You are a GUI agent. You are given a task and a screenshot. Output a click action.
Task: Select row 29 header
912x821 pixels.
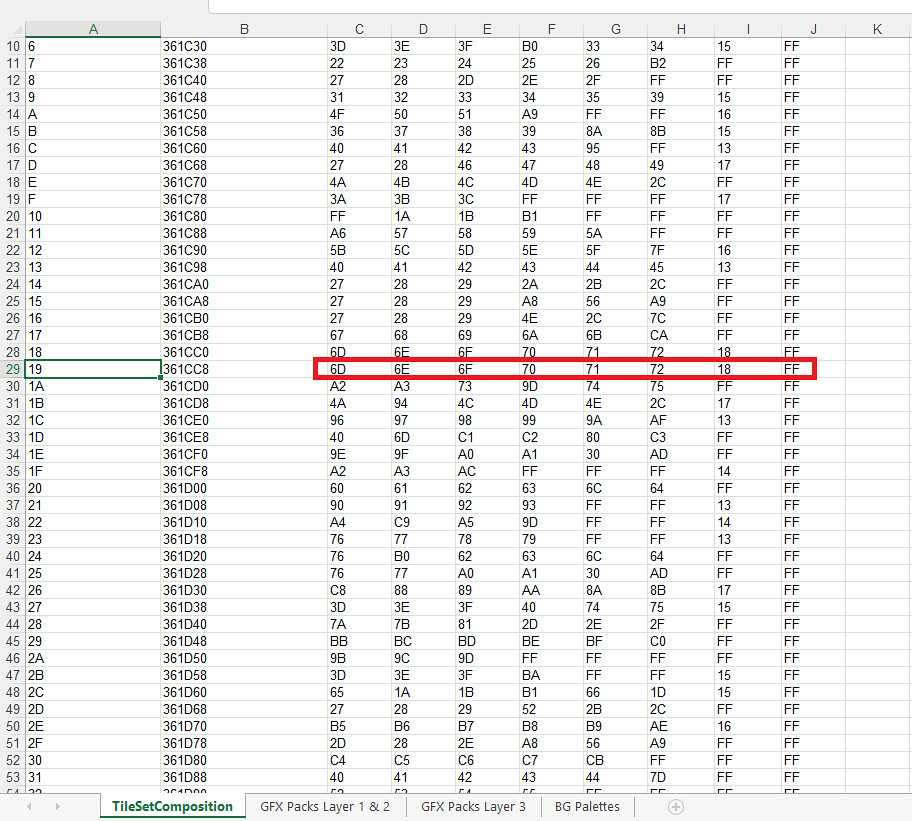pos(12,369)
